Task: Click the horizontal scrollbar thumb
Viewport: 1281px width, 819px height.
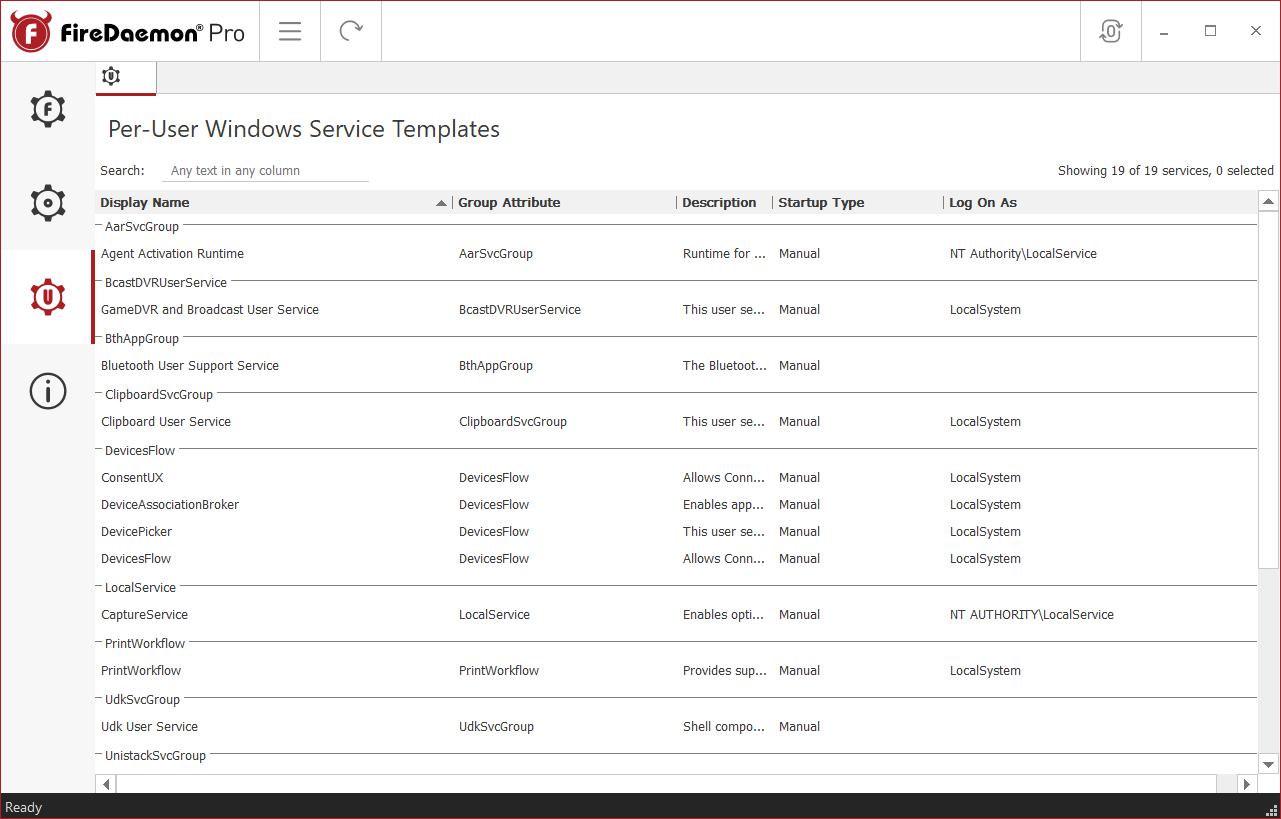Action: (x=667, y=784)
